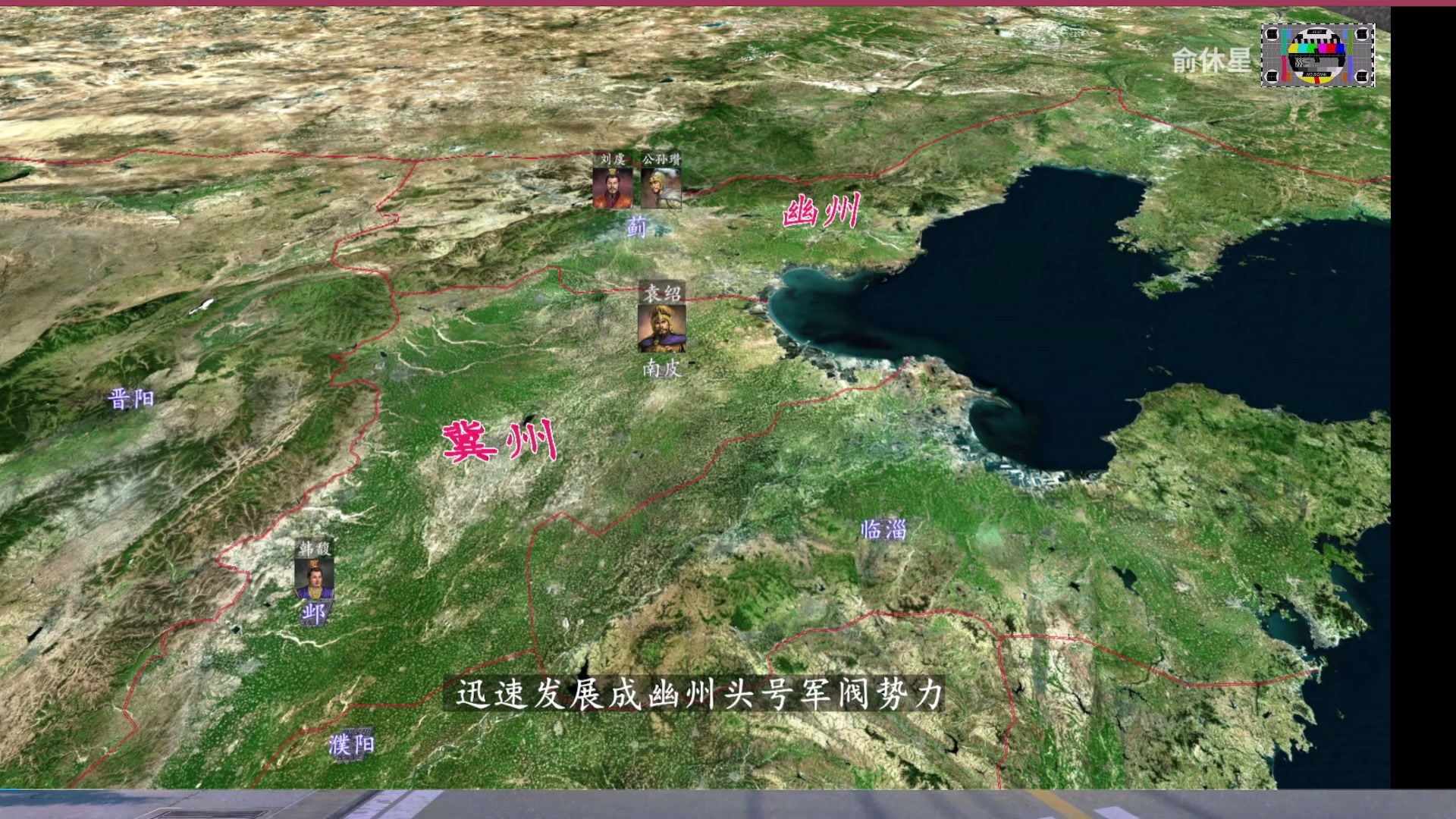Image resolution: width=1456 pixels, height=819 pixels.
Task: Click the pink 冀州 province label
Action: pos(500,441)
